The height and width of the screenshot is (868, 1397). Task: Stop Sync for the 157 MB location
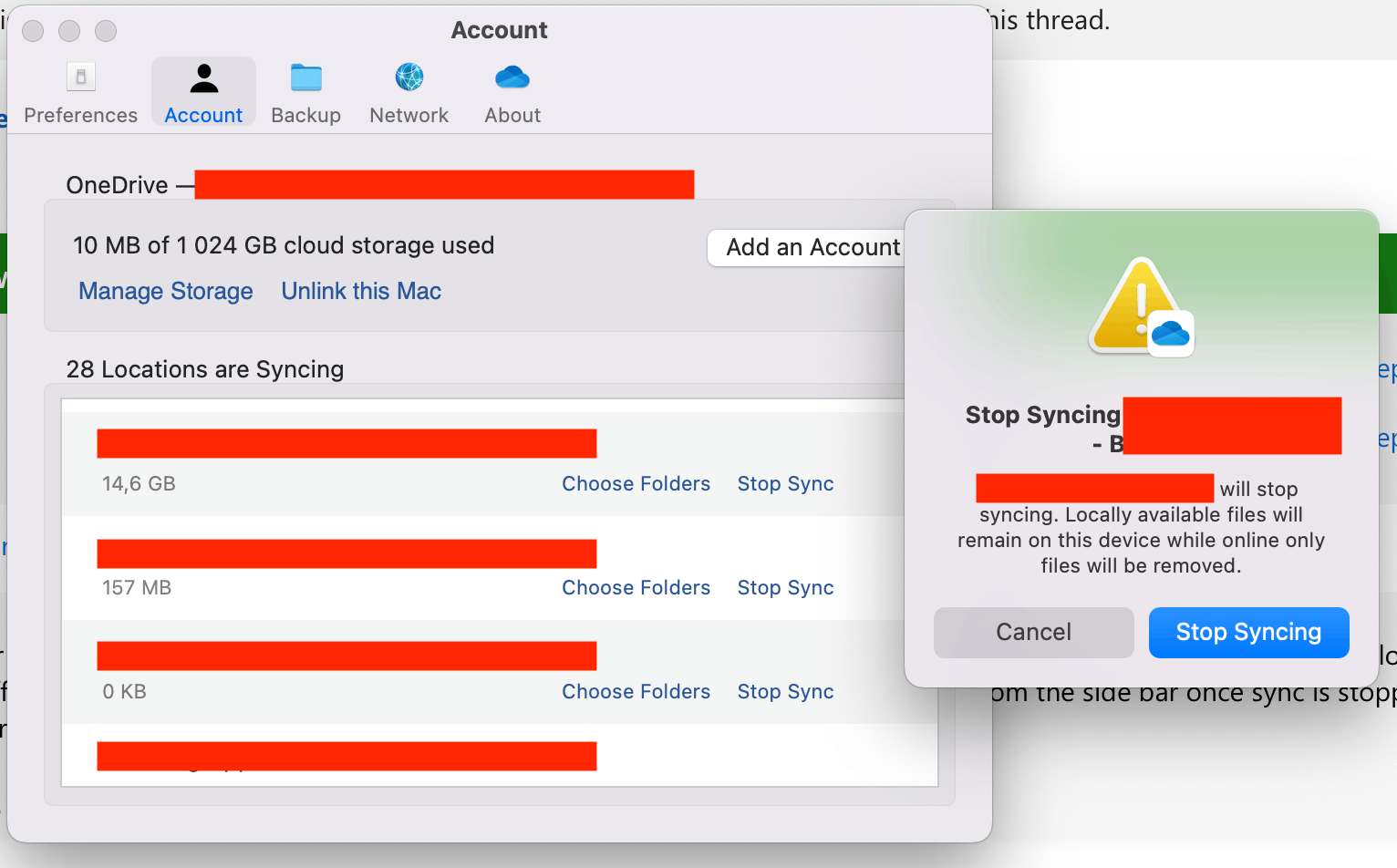point(785,588)
